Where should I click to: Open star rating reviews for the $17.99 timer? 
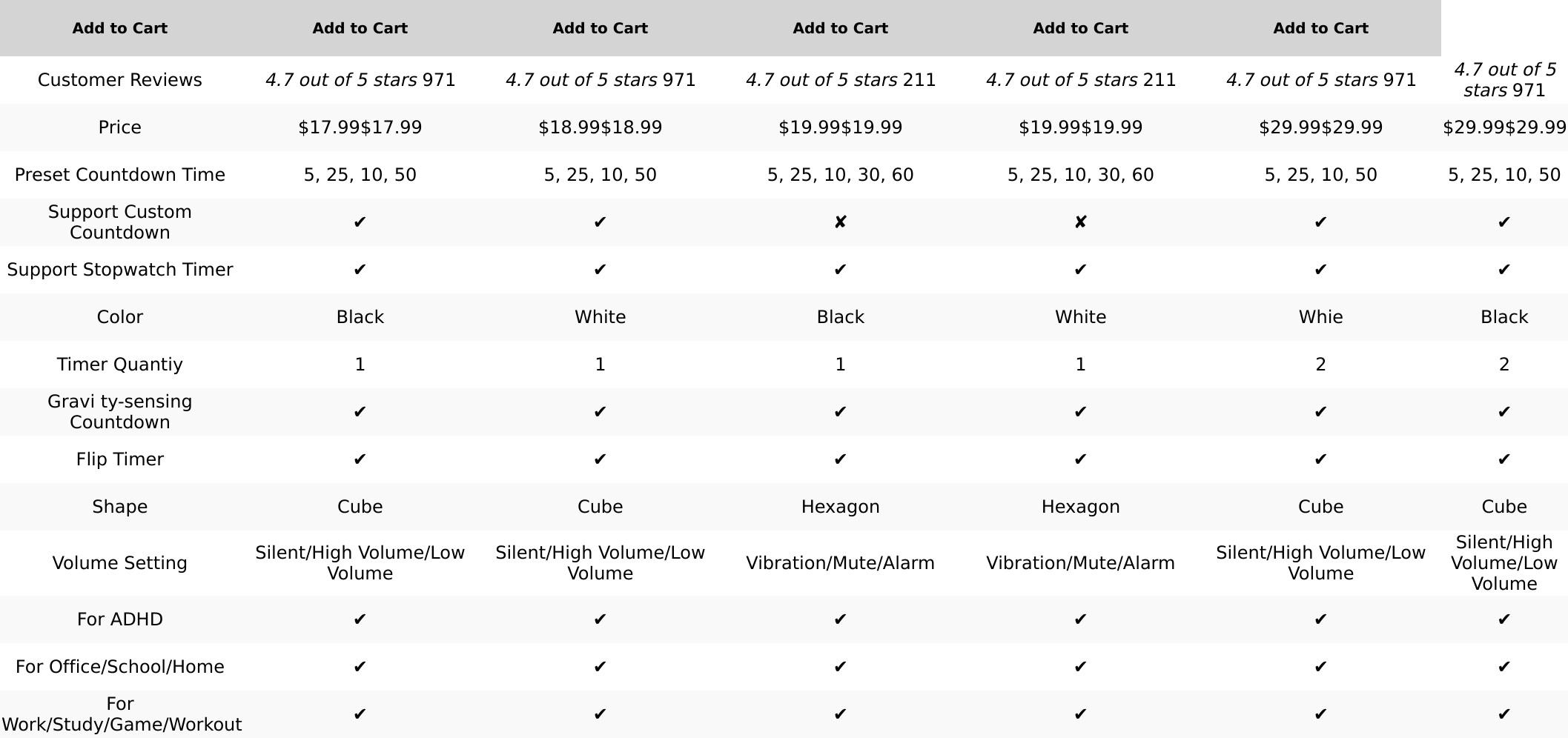tap(341, 80)
